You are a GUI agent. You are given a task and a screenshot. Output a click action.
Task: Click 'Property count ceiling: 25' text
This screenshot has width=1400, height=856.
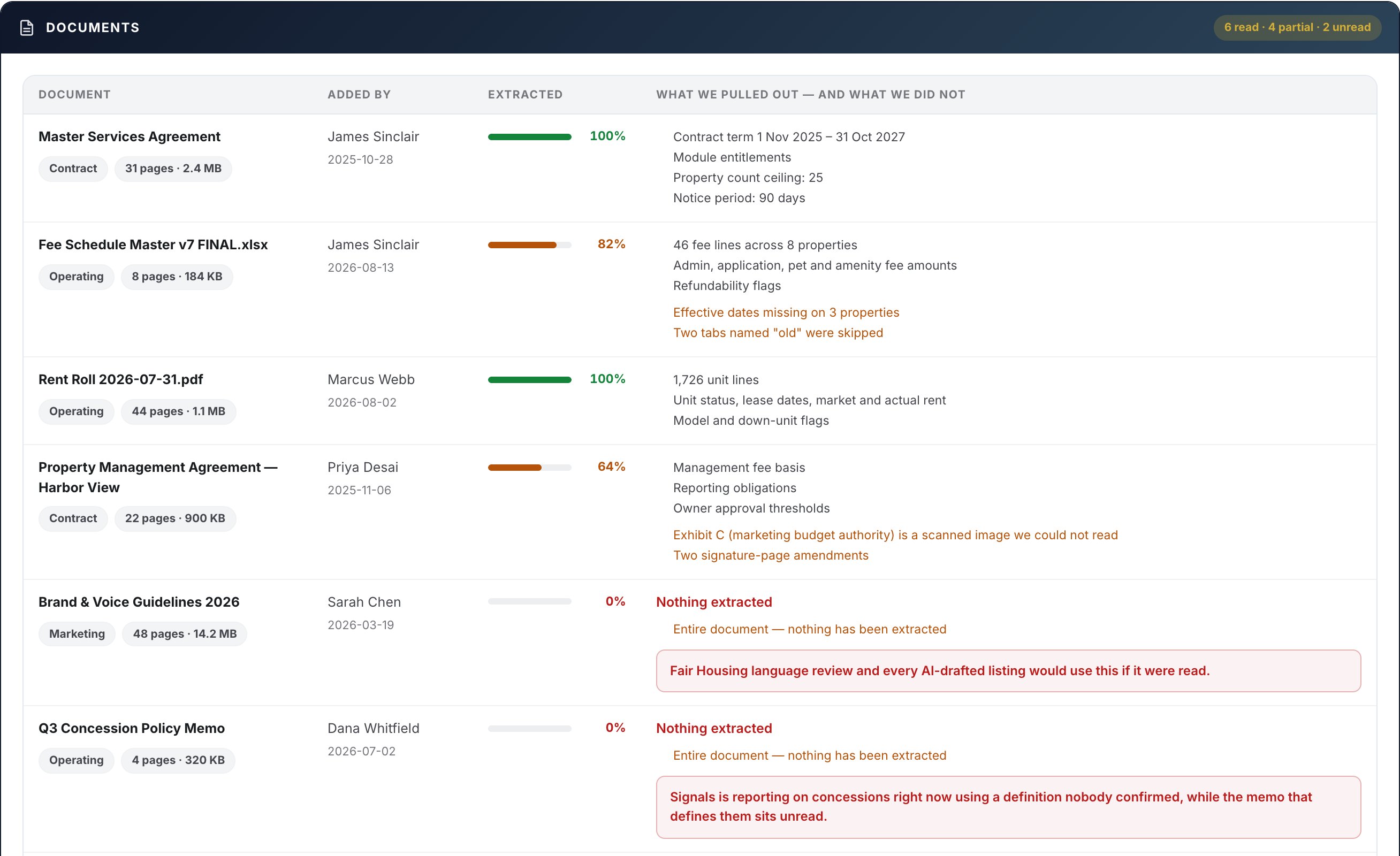click(748, 178)
